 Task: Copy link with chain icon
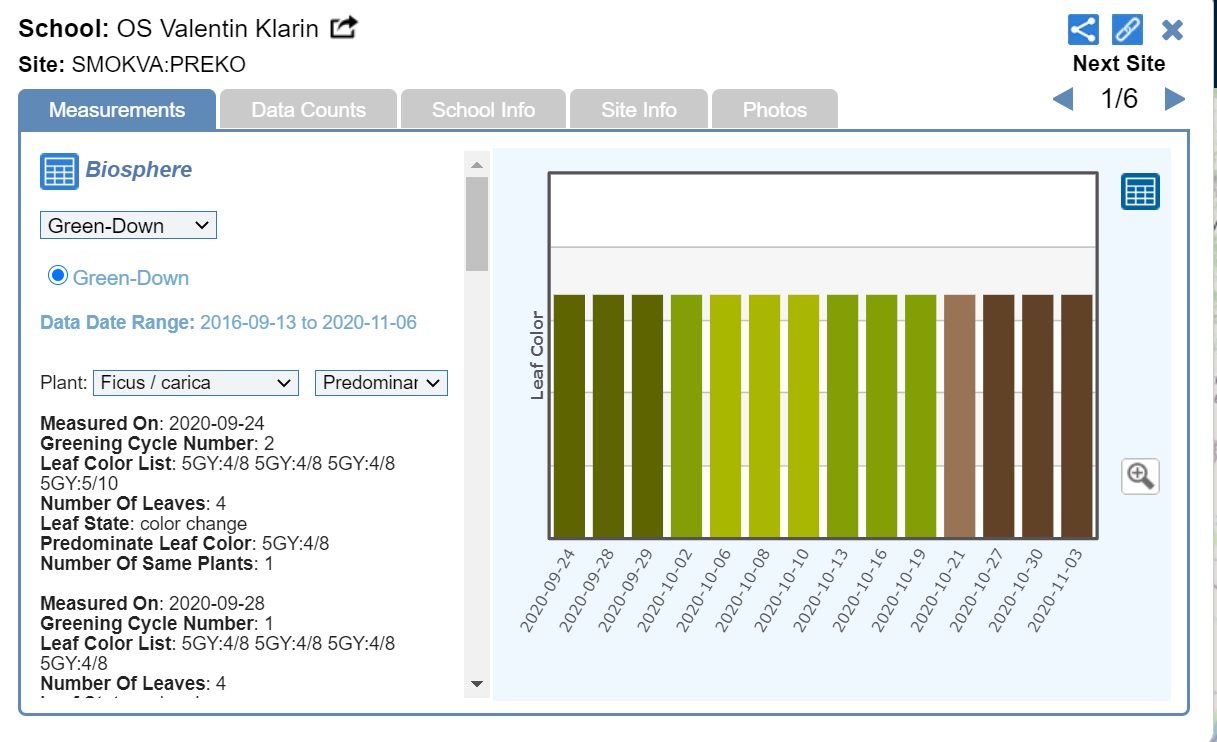coord(1127,29)
